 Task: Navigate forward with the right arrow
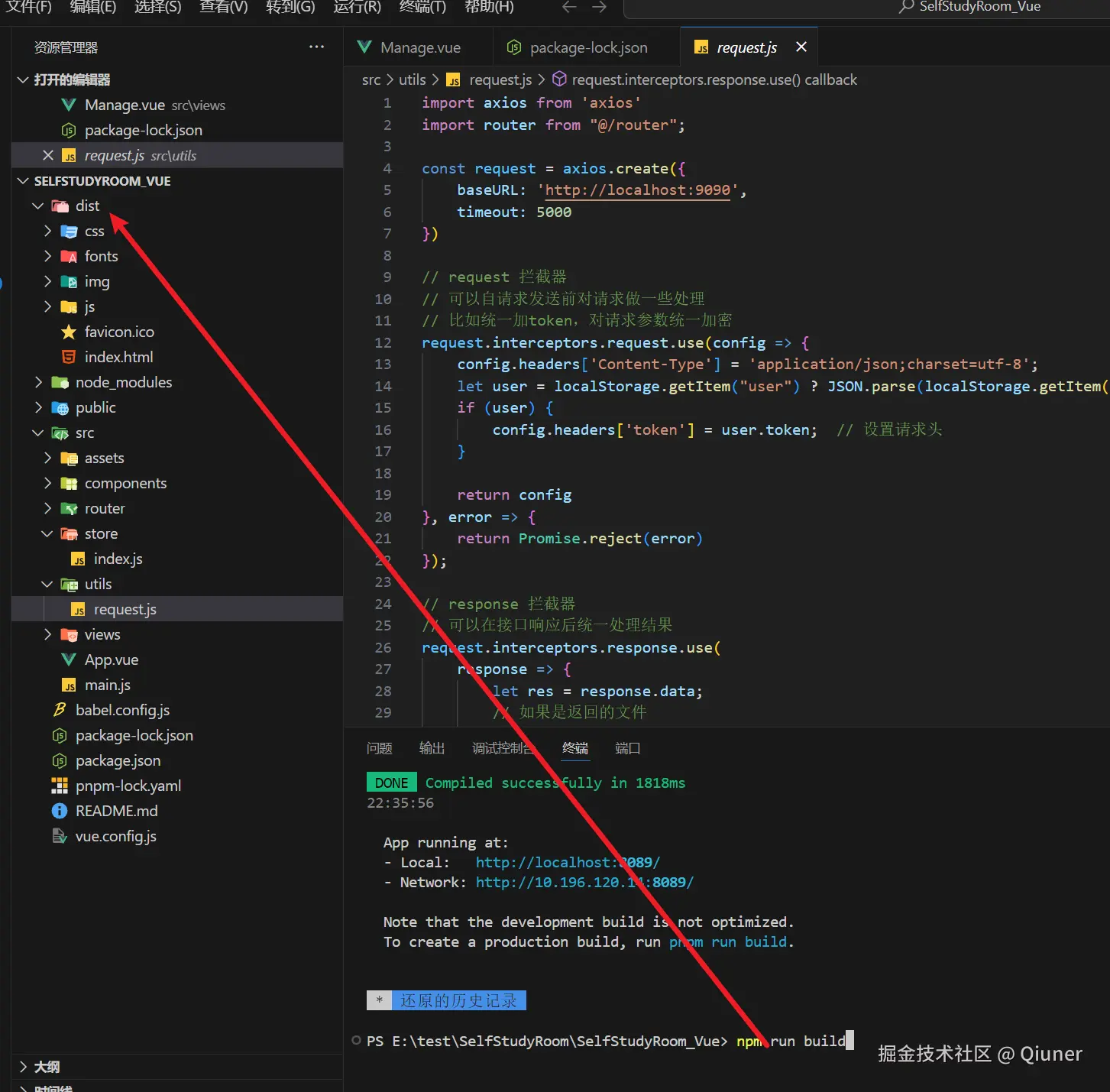[600, 7]
